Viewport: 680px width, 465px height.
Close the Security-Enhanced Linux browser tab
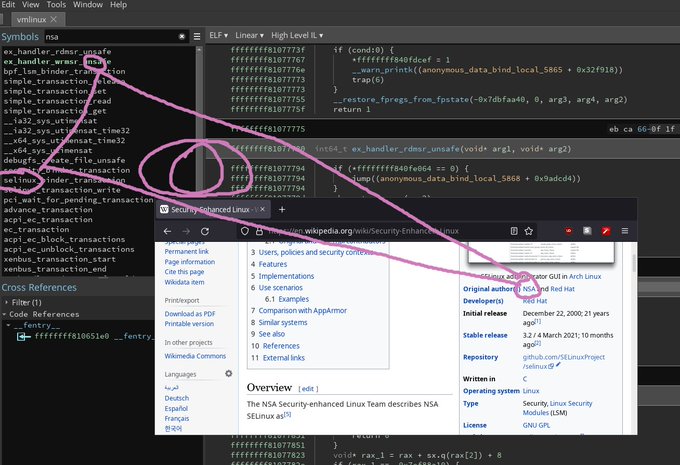262,210
